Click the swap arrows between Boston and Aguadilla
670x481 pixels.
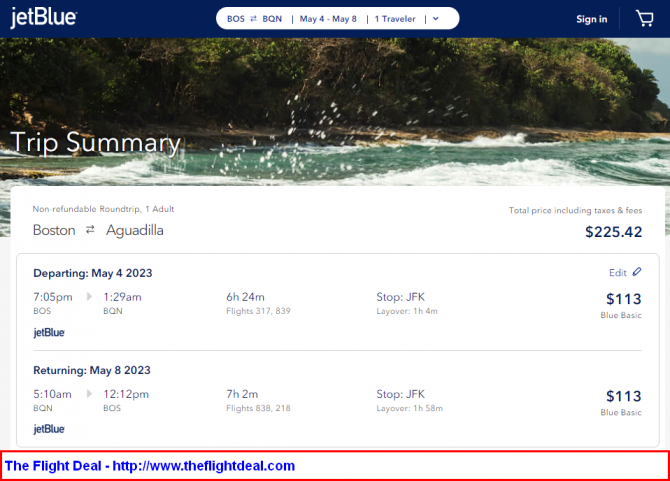tap(90, 230)
